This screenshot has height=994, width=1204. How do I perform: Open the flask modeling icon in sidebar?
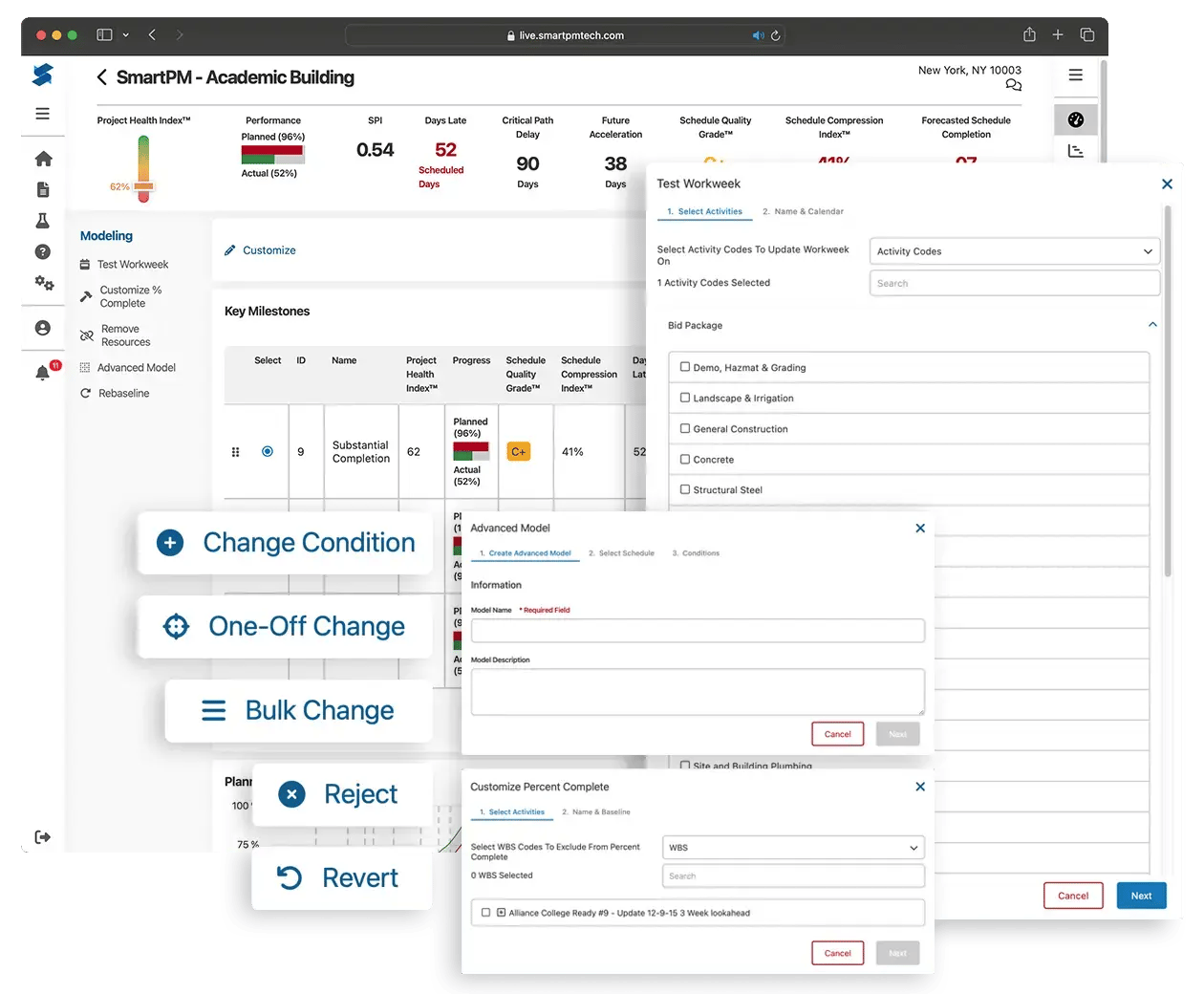tap(43, 221)
